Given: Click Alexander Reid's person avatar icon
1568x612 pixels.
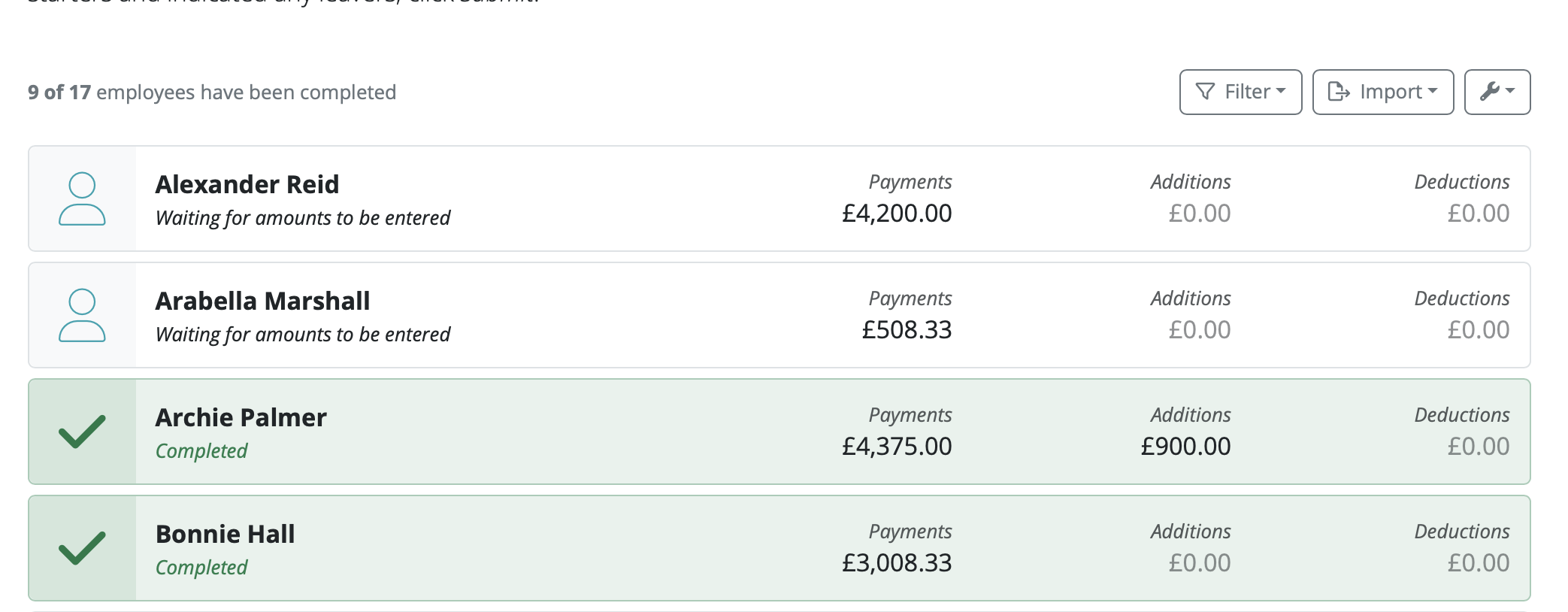Looking at the screenshot, I should (x=82, y=199).
